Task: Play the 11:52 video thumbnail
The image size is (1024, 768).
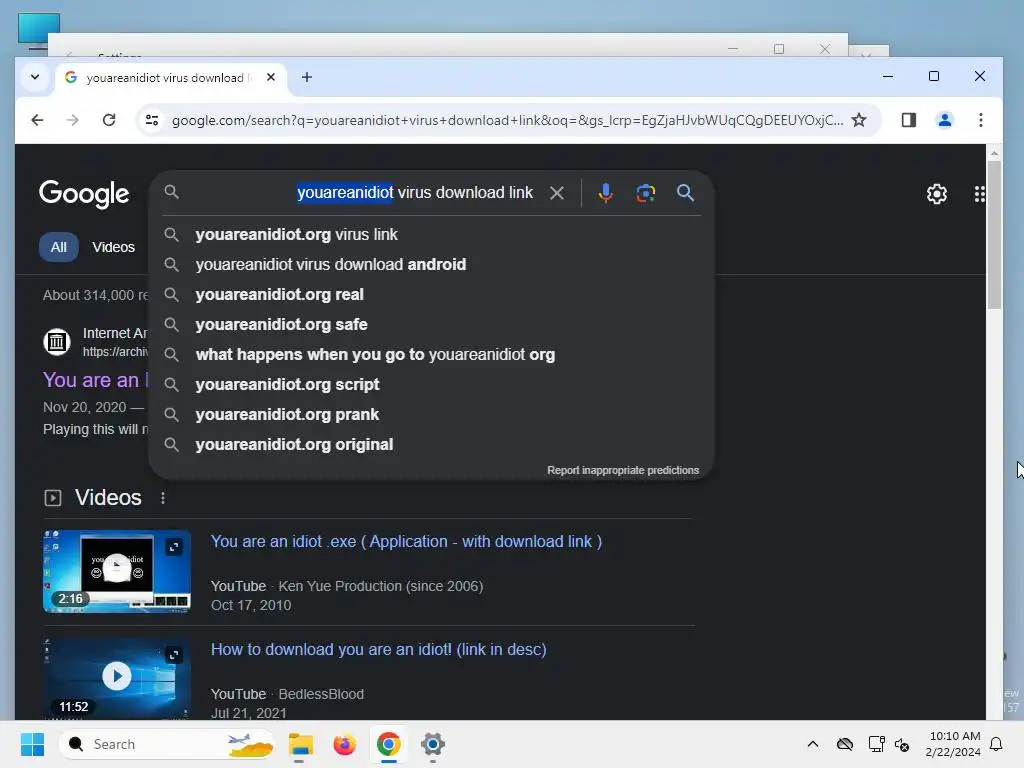Action: (x=117, y=677)
